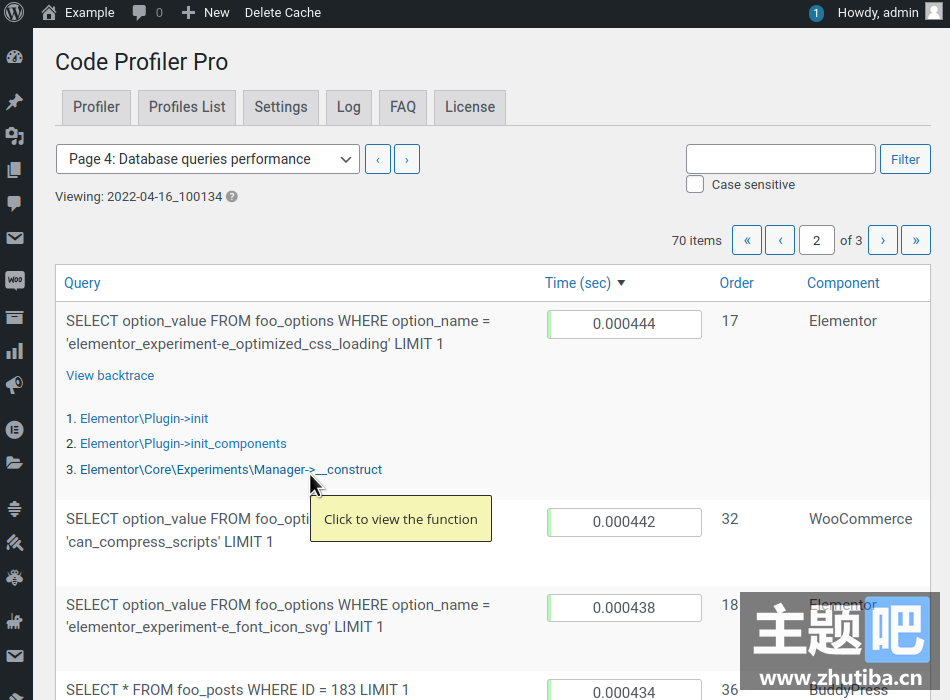Image resolution: width=950 pixels, height=700 pixels.
Task: Toggle the Case sensitive checkbox
Action: pyautogui.click(x=695, y=184)
